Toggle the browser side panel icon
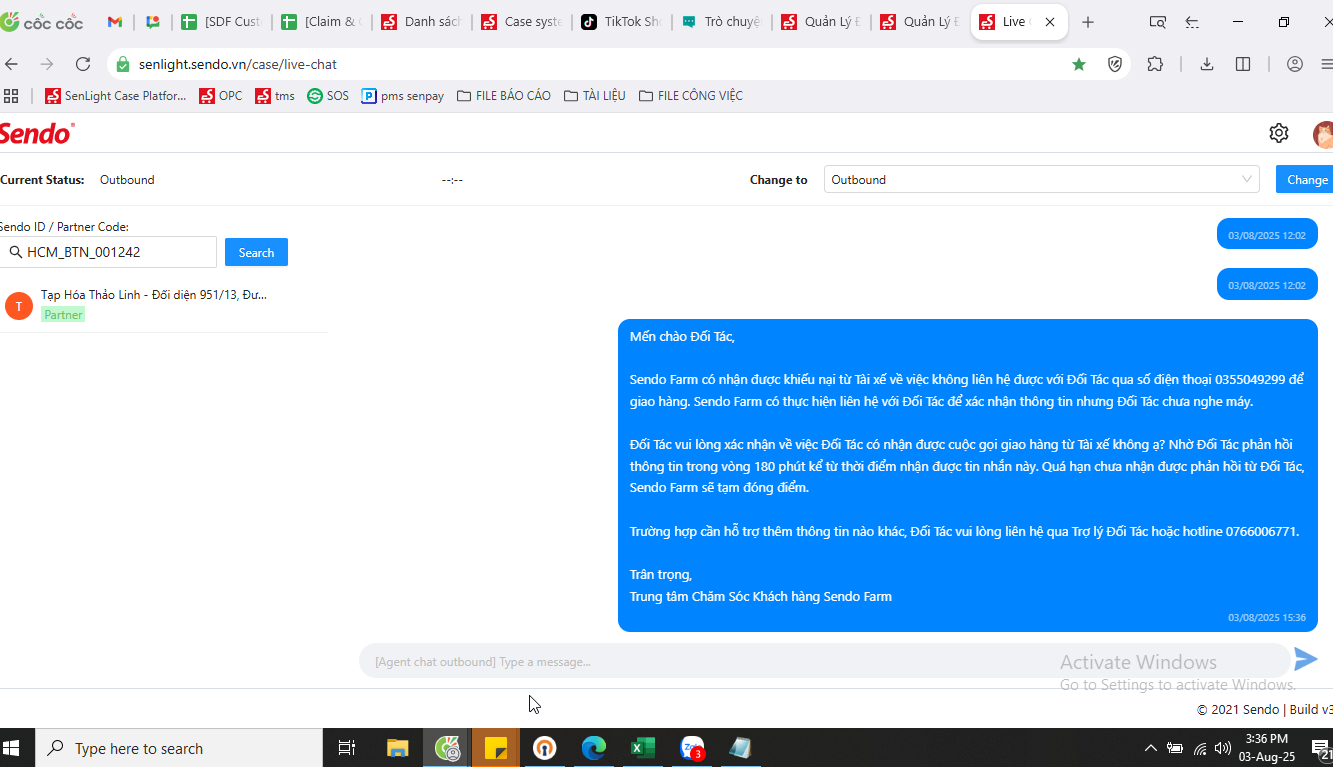The image size is (1333, 767). [1243, 64]
